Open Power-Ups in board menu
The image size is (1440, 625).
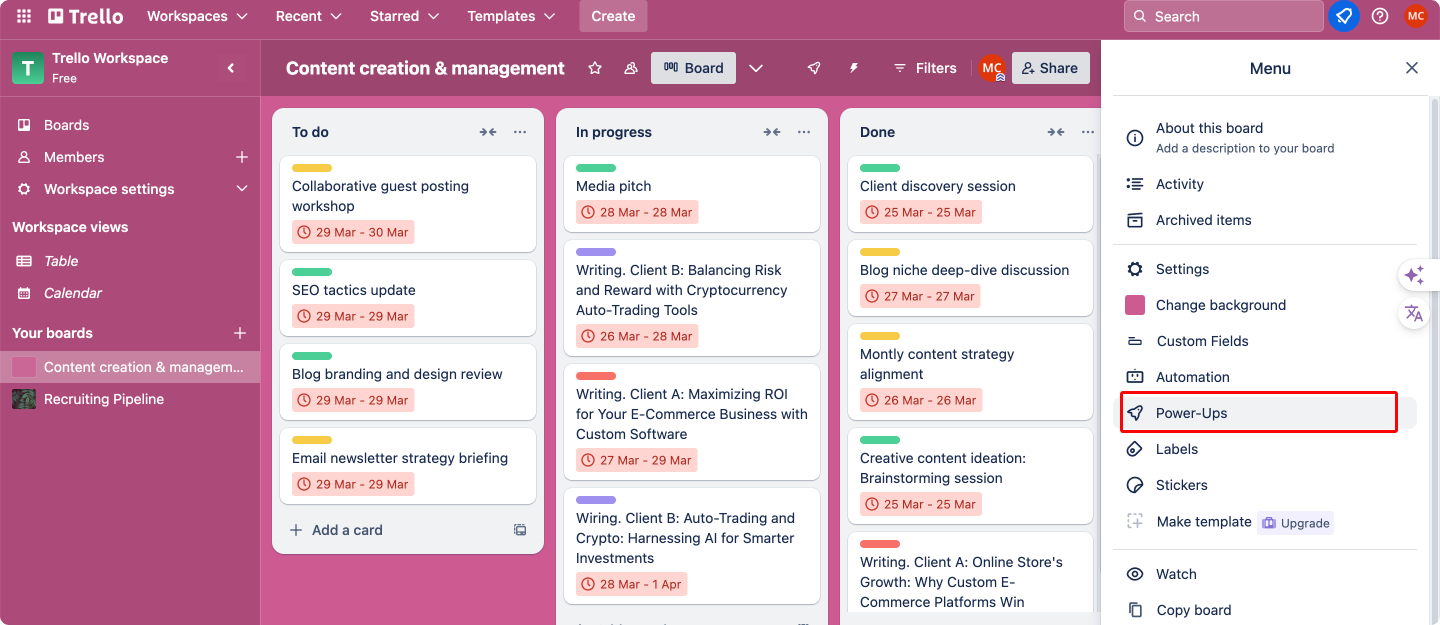tap(1265, 413)
